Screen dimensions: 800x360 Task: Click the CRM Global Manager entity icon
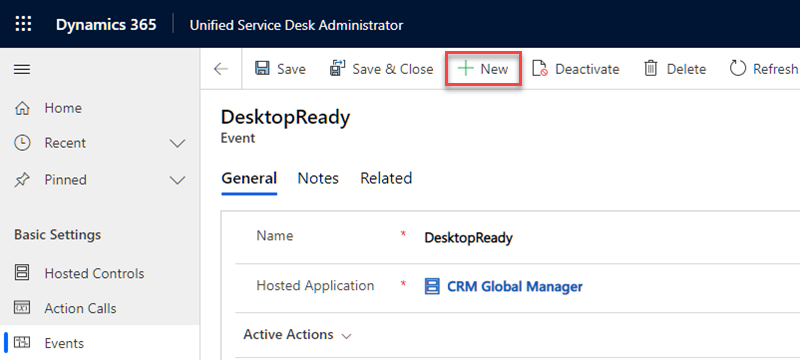[432, 287]
